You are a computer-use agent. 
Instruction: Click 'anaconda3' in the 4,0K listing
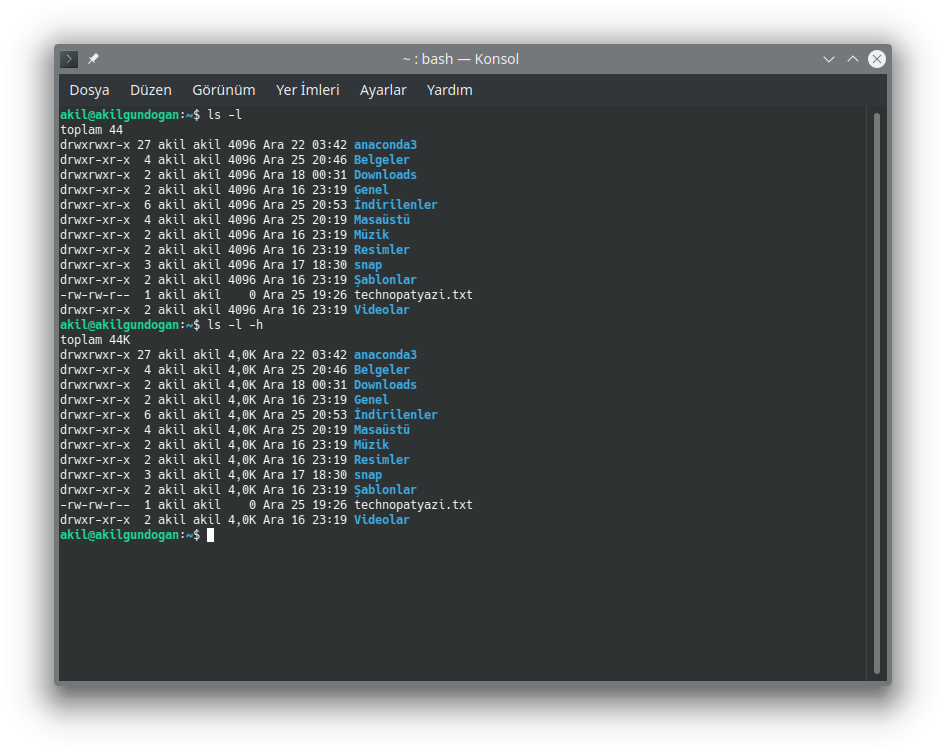point(386,355)
